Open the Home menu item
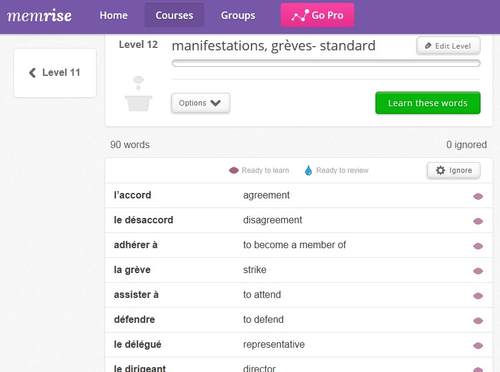 pyautogui.click(x=113, y=15)
